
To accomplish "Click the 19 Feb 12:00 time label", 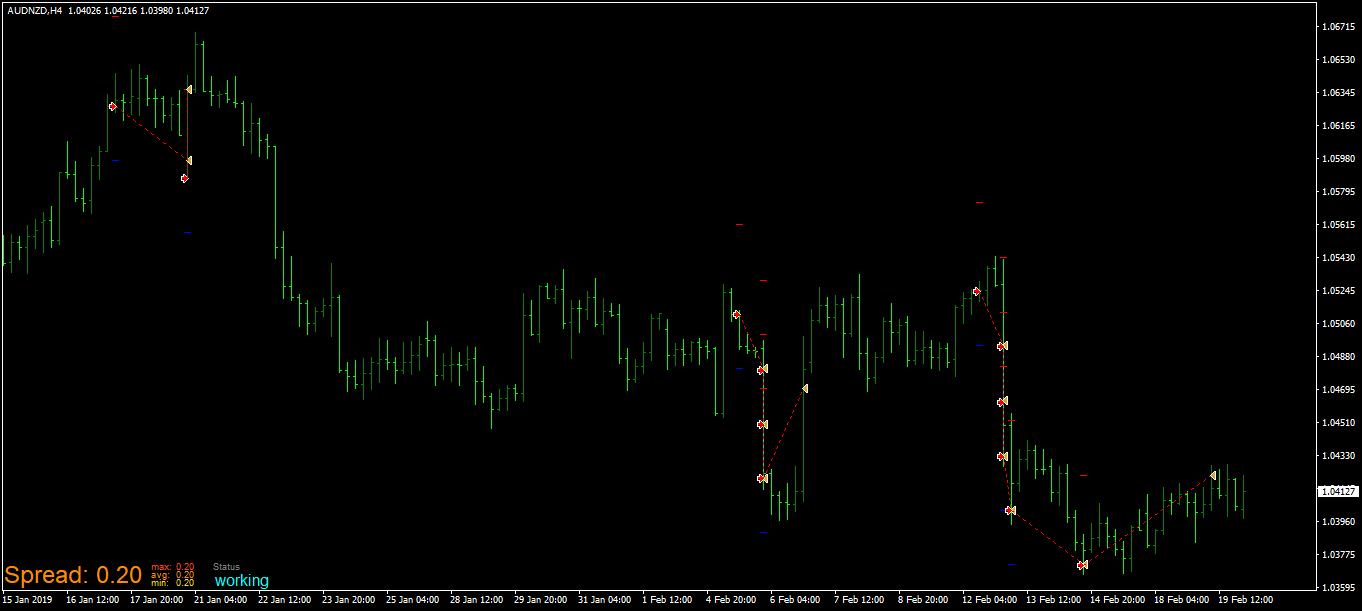I will pyautogui.click(x=1245, y=600).
